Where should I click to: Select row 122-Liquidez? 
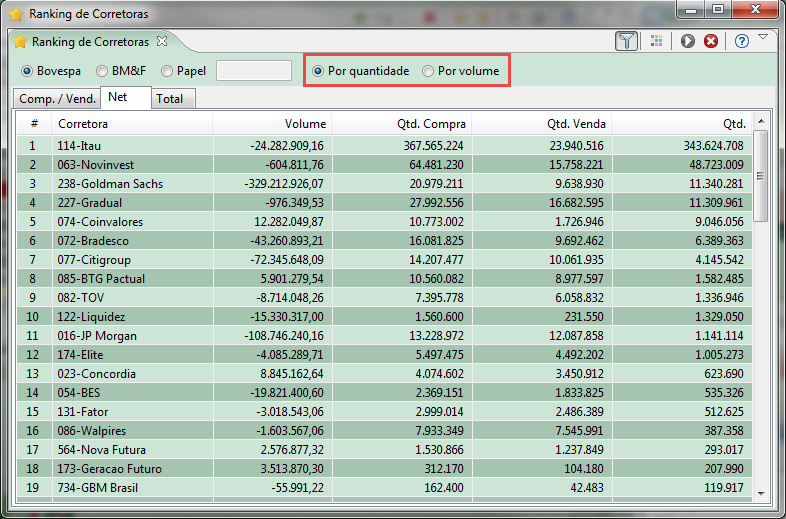point(384,317)
